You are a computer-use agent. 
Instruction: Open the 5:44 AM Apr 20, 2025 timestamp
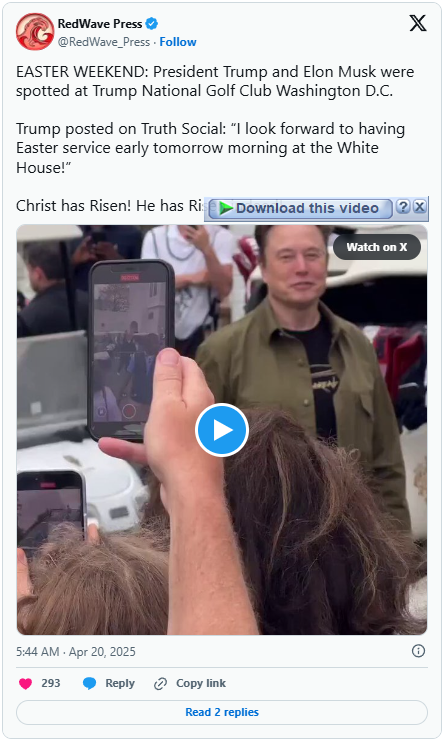[x=76, y=652]
